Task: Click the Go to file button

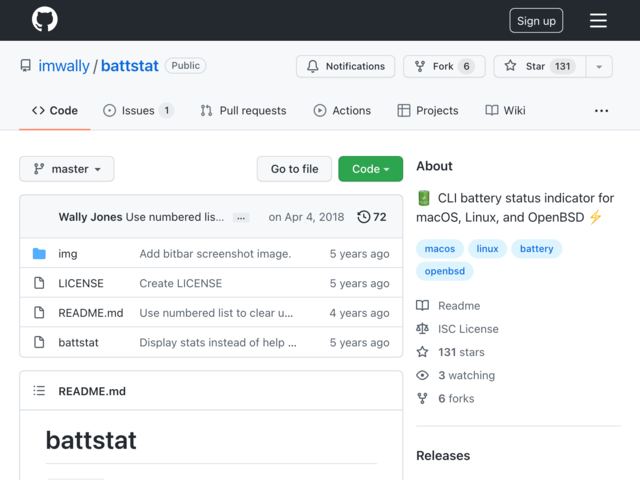Action: [x=294, y=169]
